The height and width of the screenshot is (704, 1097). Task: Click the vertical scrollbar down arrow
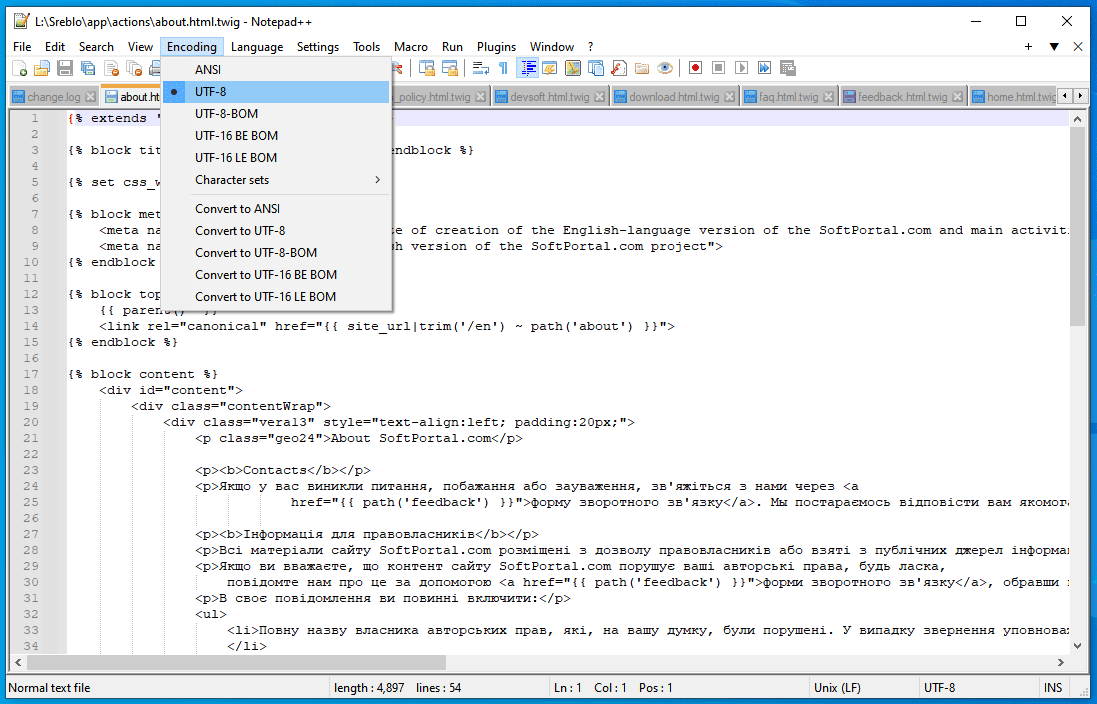[1077, 645]
